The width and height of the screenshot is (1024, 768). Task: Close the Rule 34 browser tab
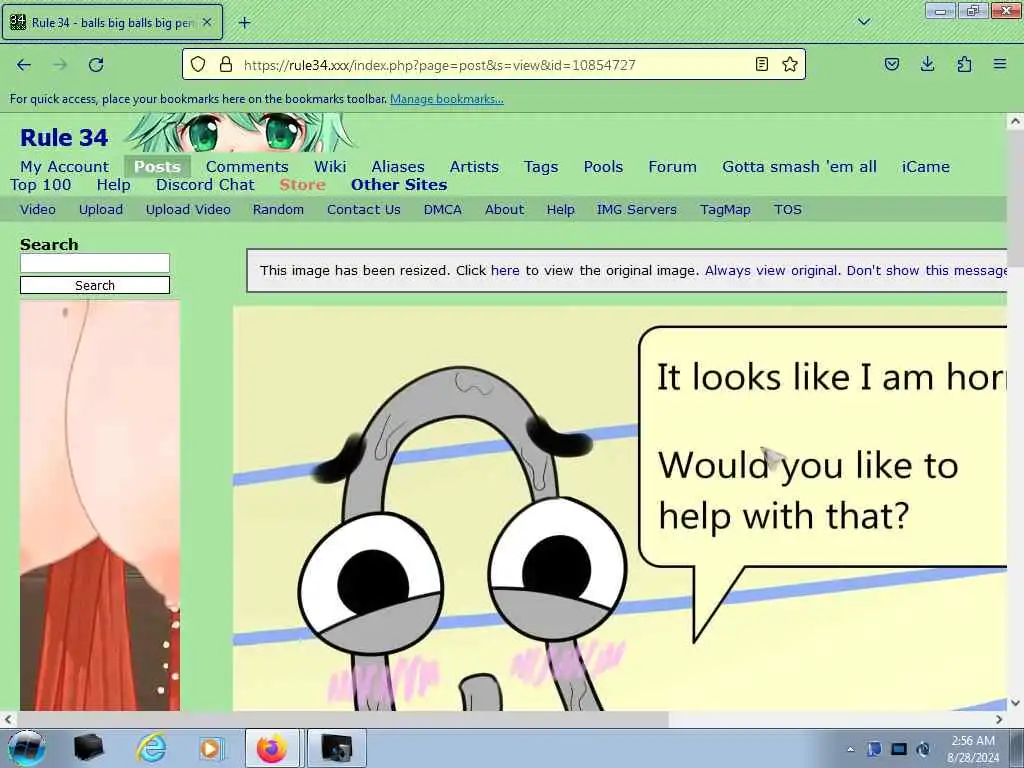click(206, 22)
